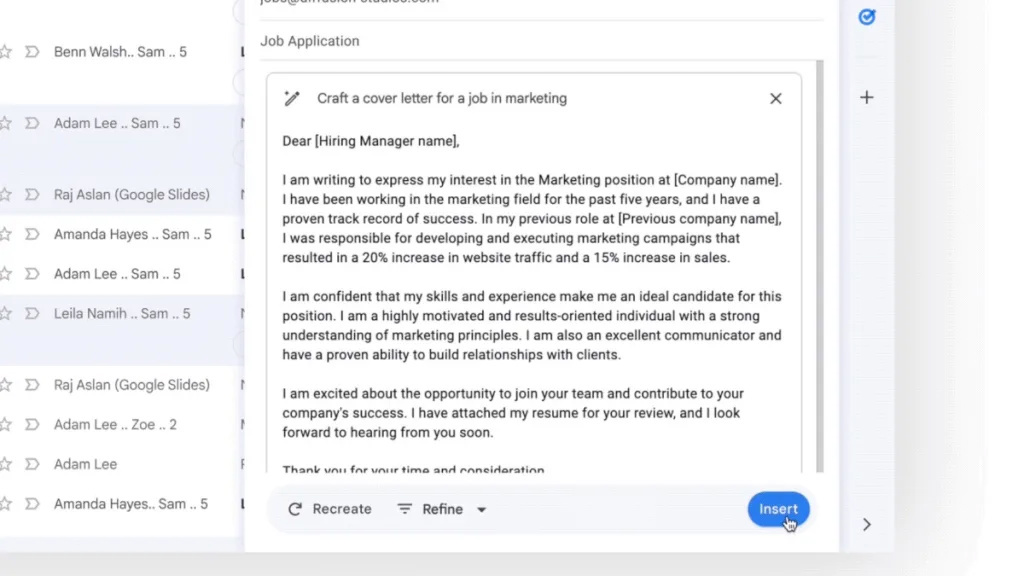Click the Recreate button
The image size is (1024, 576).
pyautogui.click(x=330, y=509)
